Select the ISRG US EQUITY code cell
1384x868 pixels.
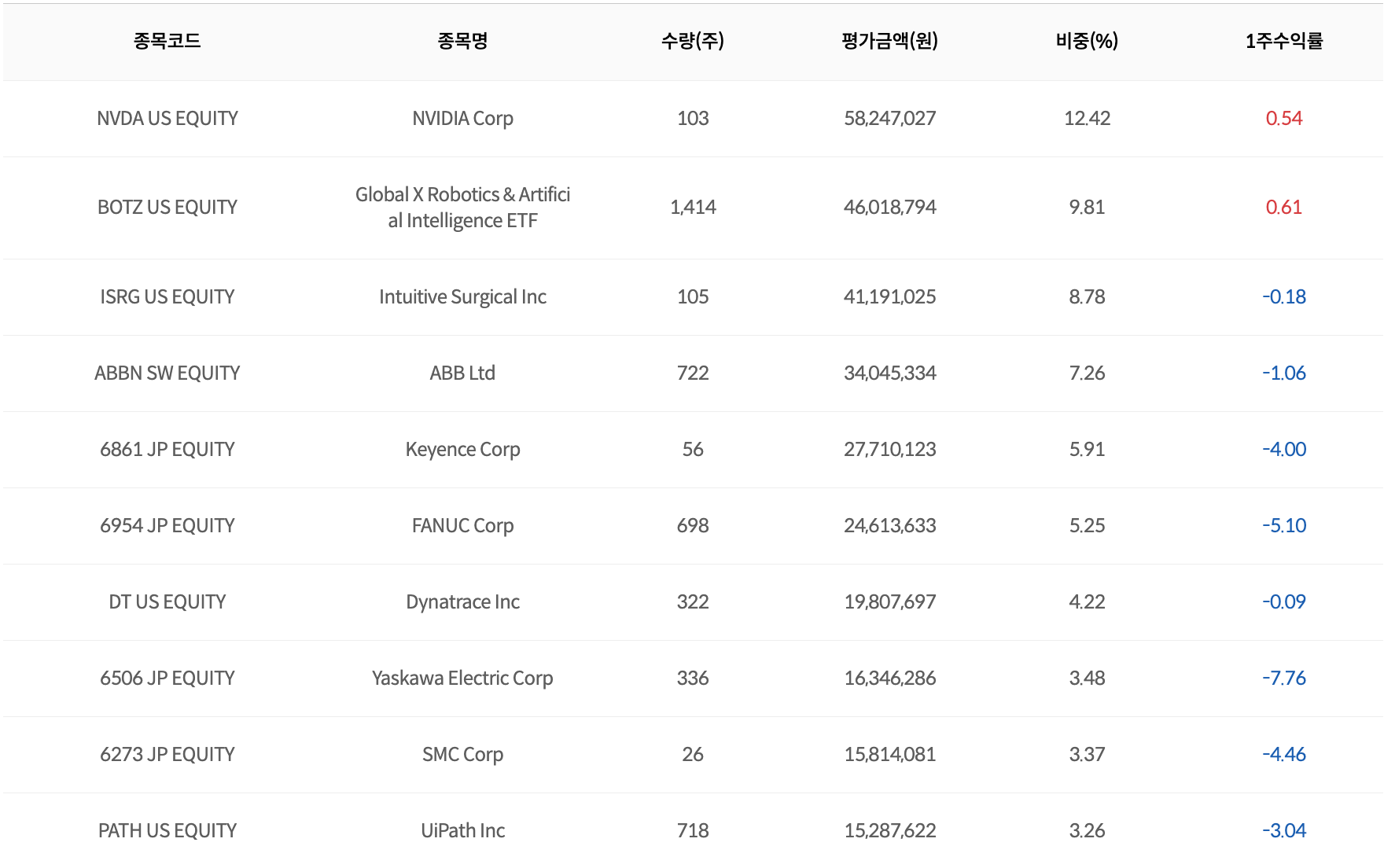(x=167, y=296)
